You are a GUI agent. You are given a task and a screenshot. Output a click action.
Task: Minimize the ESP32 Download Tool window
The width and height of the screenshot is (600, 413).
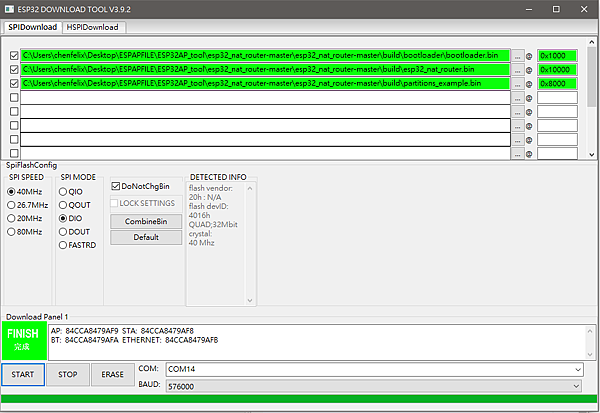click(529, 9)
